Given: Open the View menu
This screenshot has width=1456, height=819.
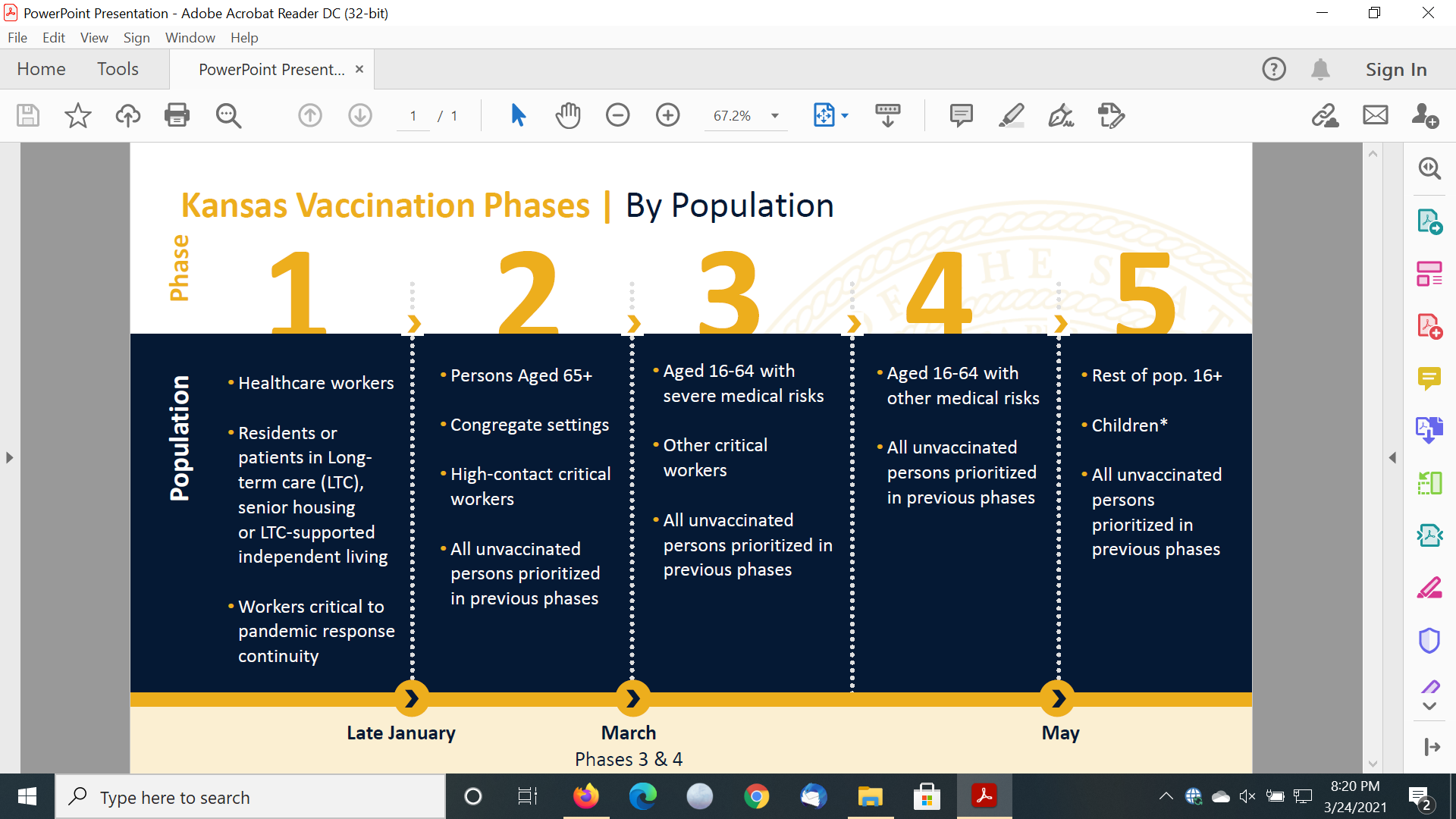Looking at the screenshot, I should pyautogui.click(x=94, y=37).
